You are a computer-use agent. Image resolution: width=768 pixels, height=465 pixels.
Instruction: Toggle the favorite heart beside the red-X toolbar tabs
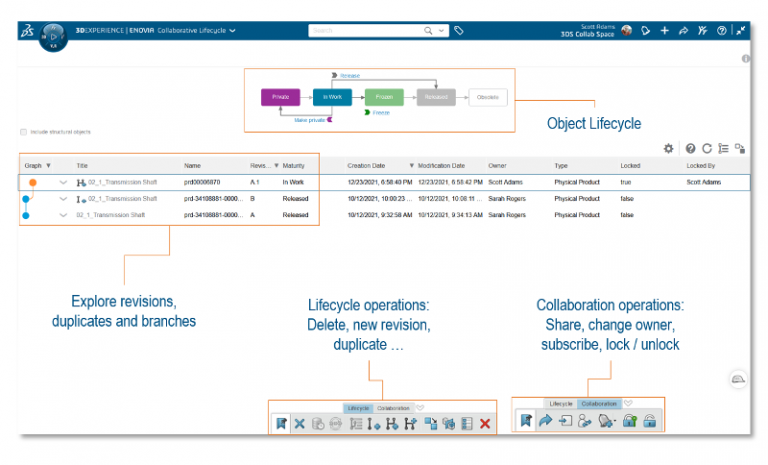[420, 408]
